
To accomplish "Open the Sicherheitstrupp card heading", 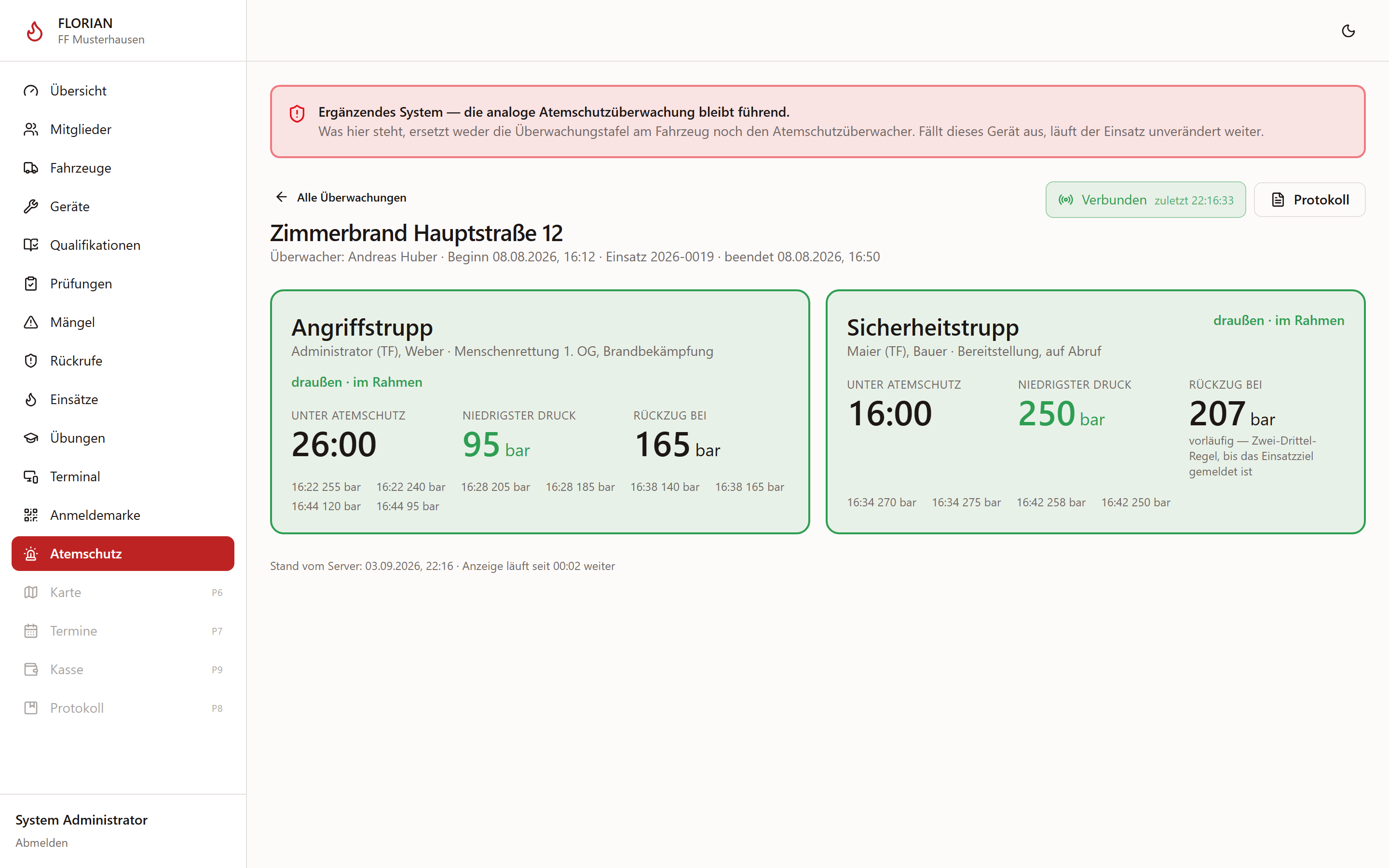I will [933, 327].
